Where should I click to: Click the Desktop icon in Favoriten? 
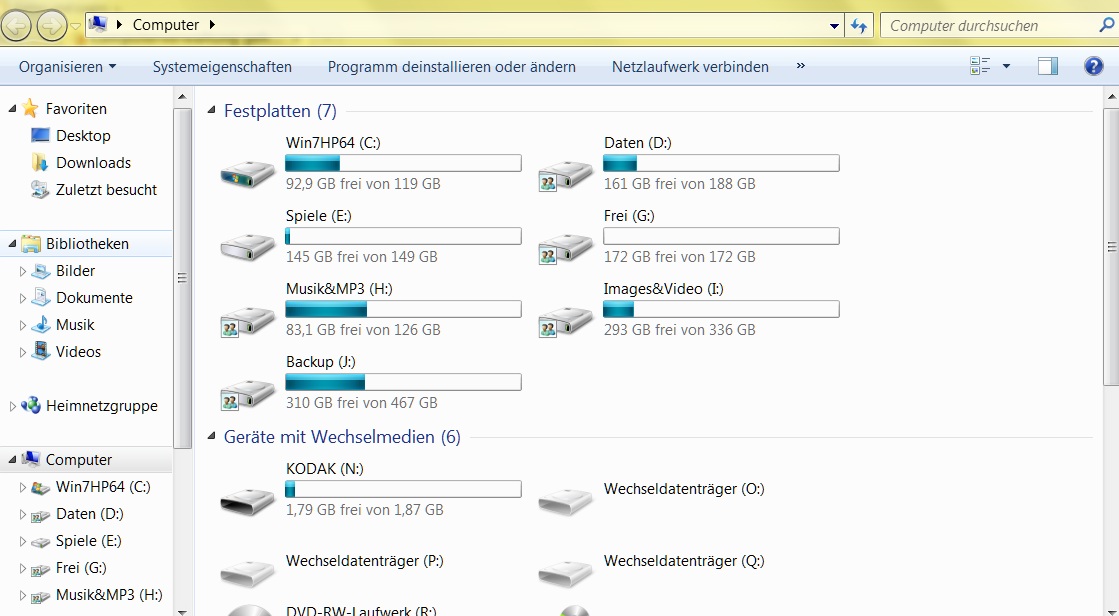(40, 135)
